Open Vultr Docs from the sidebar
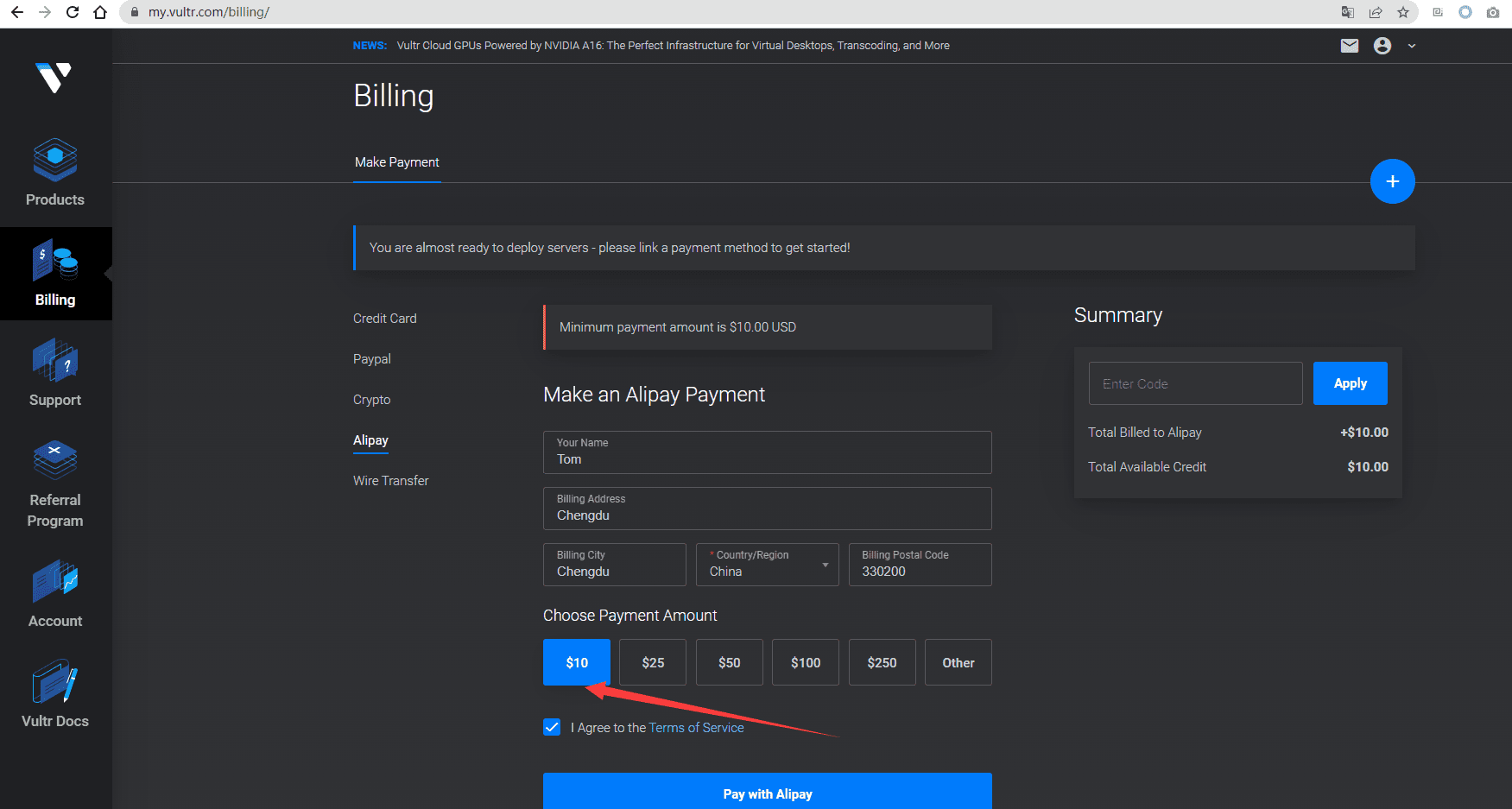 [55, 694]
